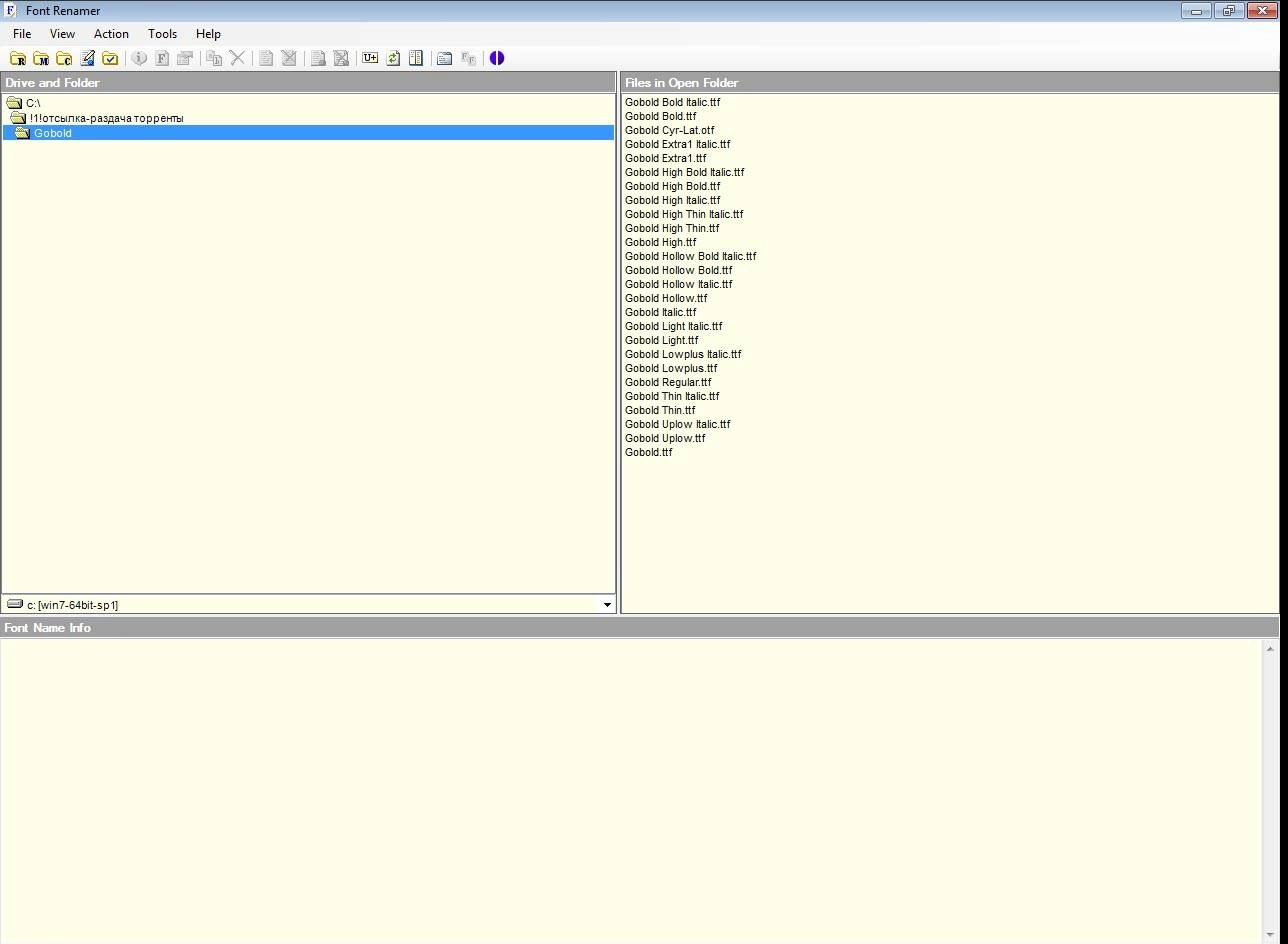Click the U+ Unicode toolbar icon
The height and width of the screenshot is (944, 1288).
point(370,58)
